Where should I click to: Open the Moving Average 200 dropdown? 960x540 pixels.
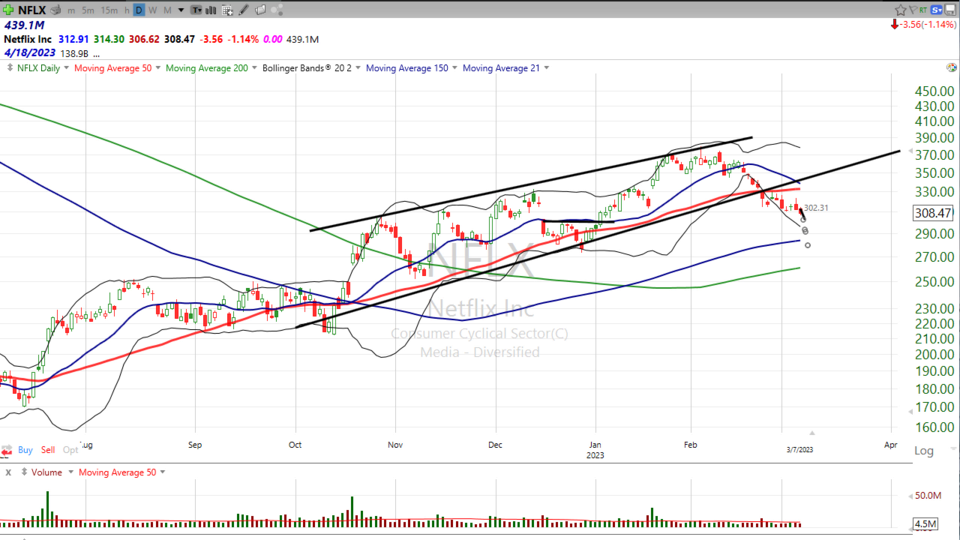pyautogui.click(x=254, y=68)
